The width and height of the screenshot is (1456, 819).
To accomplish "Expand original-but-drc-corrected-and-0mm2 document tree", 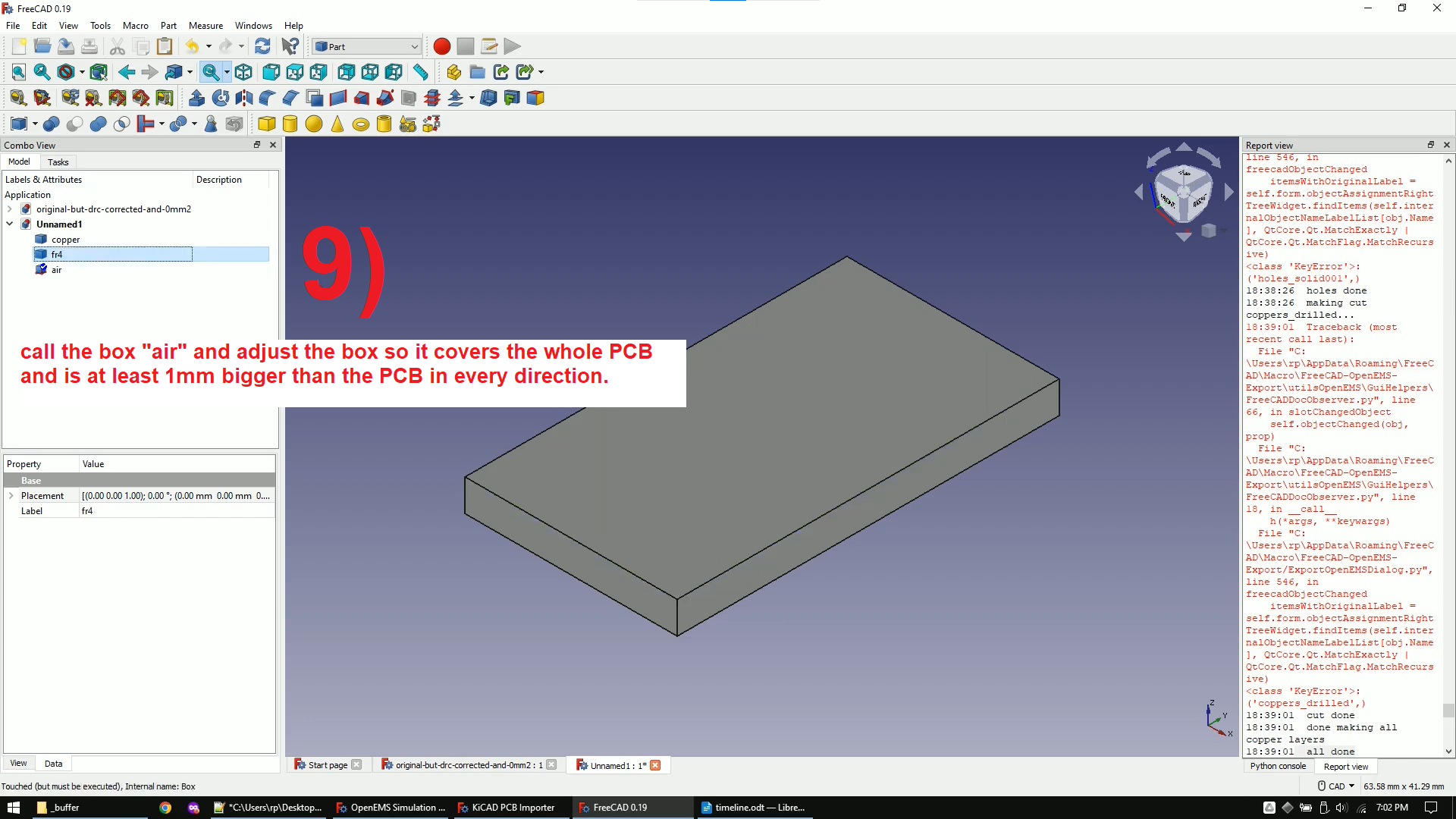I will pyautogui.click(x=9, y=209).
